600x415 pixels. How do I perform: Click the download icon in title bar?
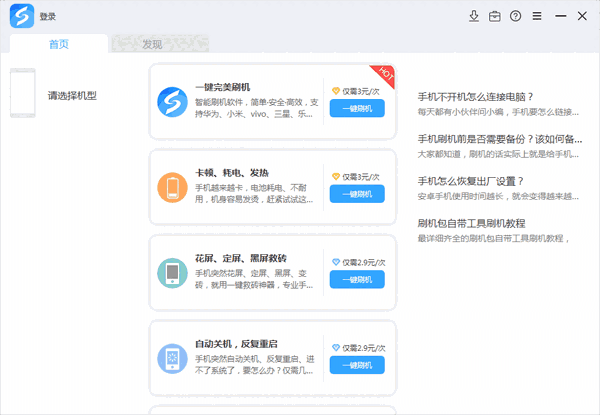tap(474, 16)
